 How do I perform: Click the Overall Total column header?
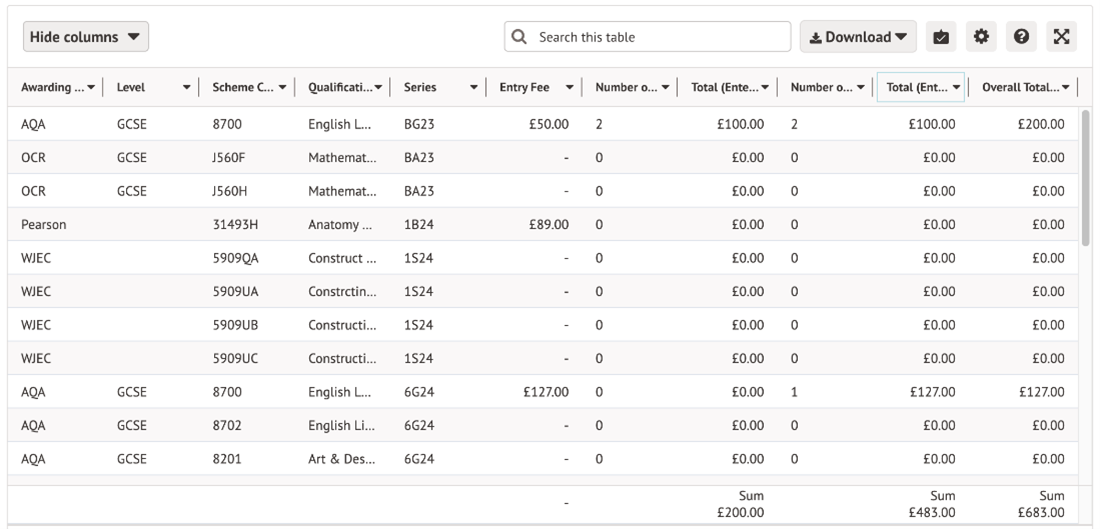1019,88
